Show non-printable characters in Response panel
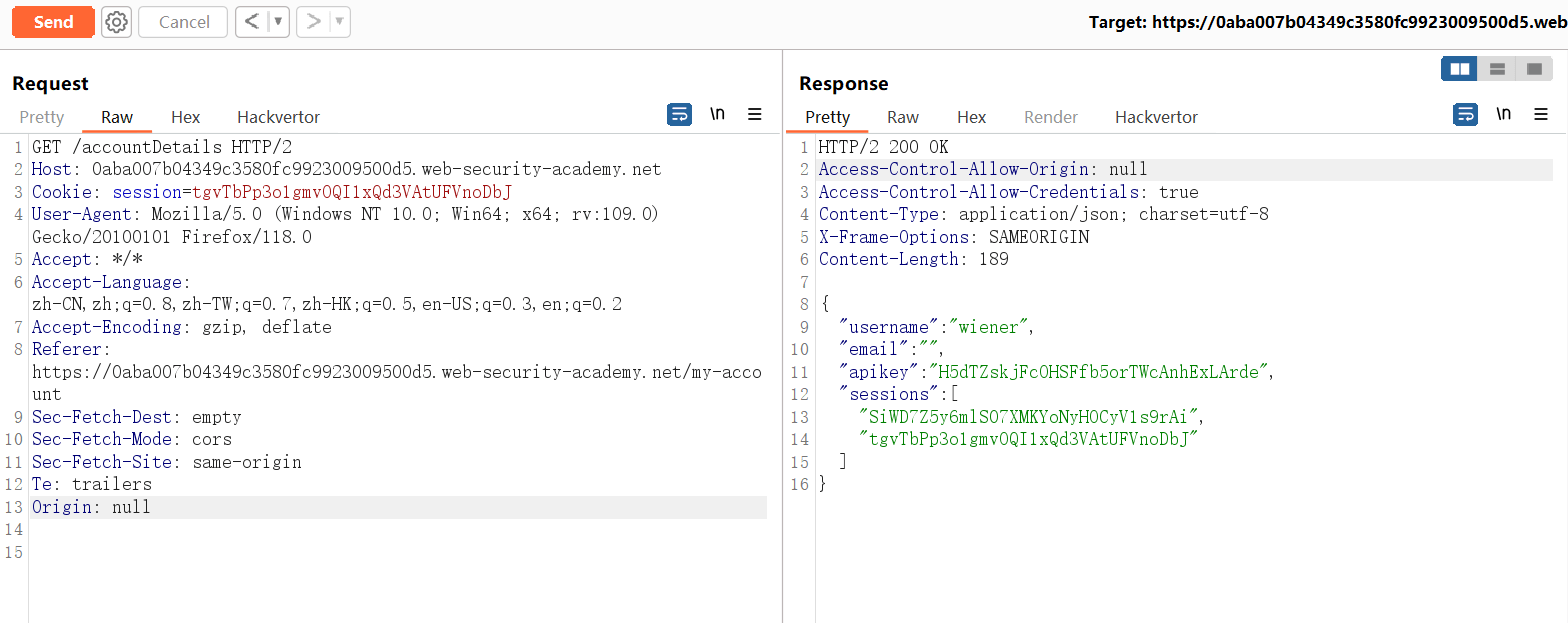 click(x=1503, y=115)
